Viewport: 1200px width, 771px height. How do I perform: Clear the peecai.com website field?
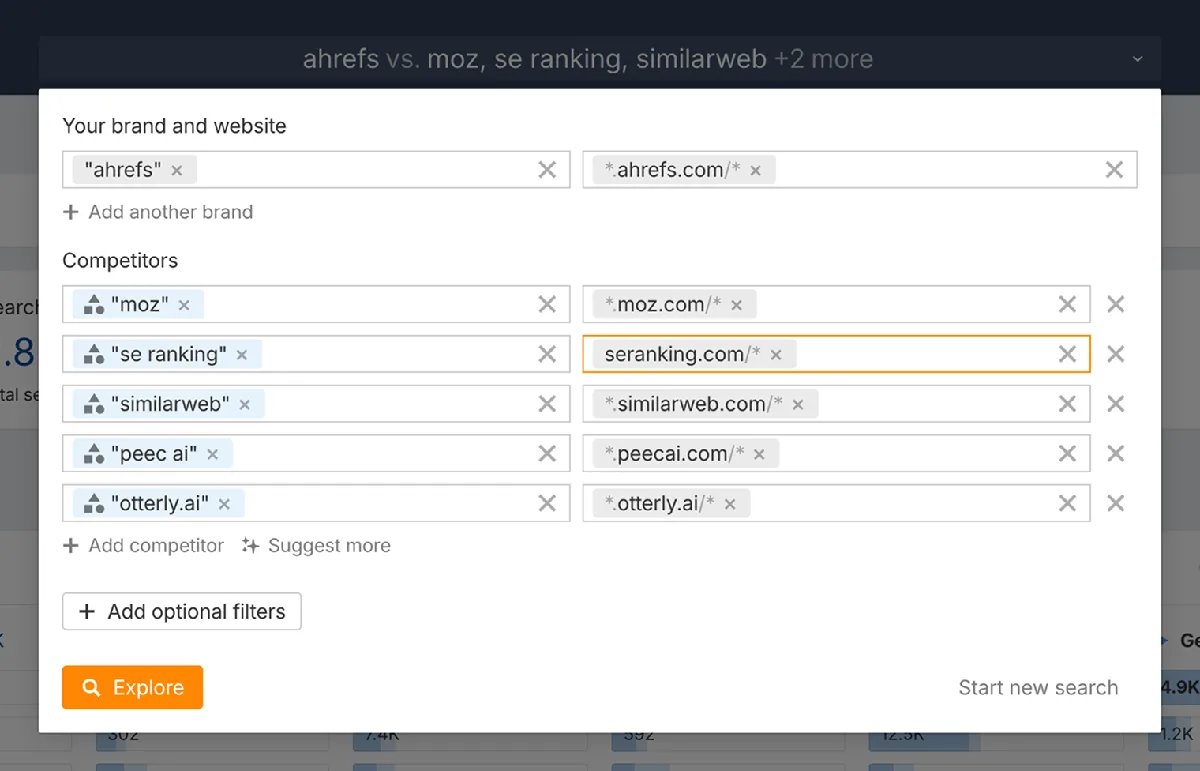[1067, 454]
